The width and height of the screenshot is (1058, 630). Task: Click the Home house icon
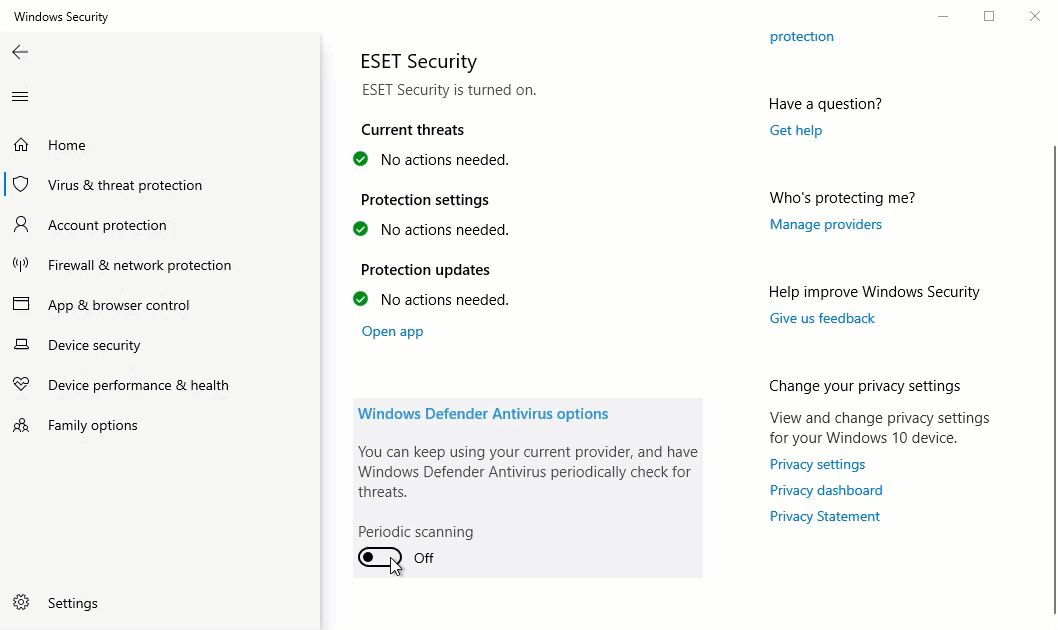pyautogui.click(x=21, y=145)
